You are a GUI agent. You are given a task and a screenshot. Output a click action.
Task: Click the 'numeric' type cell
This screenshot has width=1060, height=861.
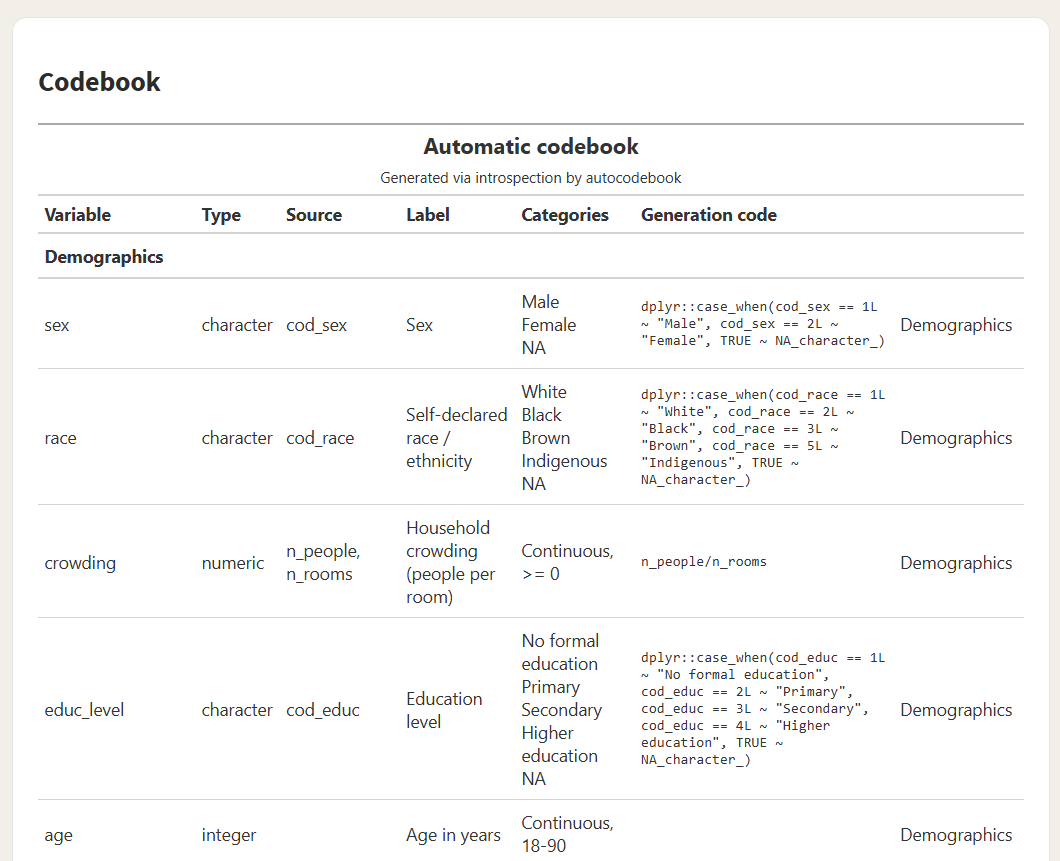[233, 563]
